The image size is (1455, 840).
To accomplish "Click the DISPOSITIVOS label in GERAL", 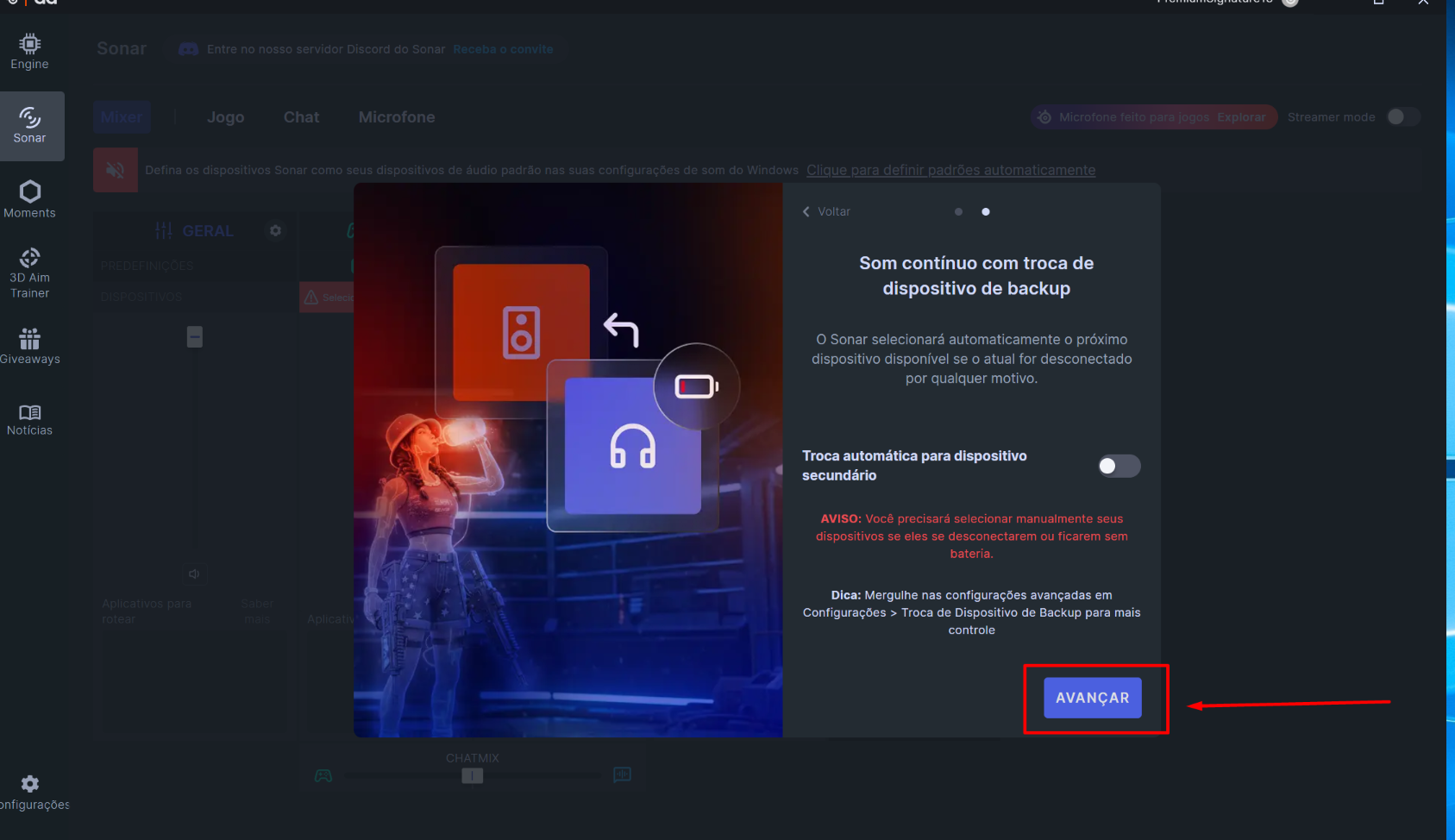I will point(141,297).
